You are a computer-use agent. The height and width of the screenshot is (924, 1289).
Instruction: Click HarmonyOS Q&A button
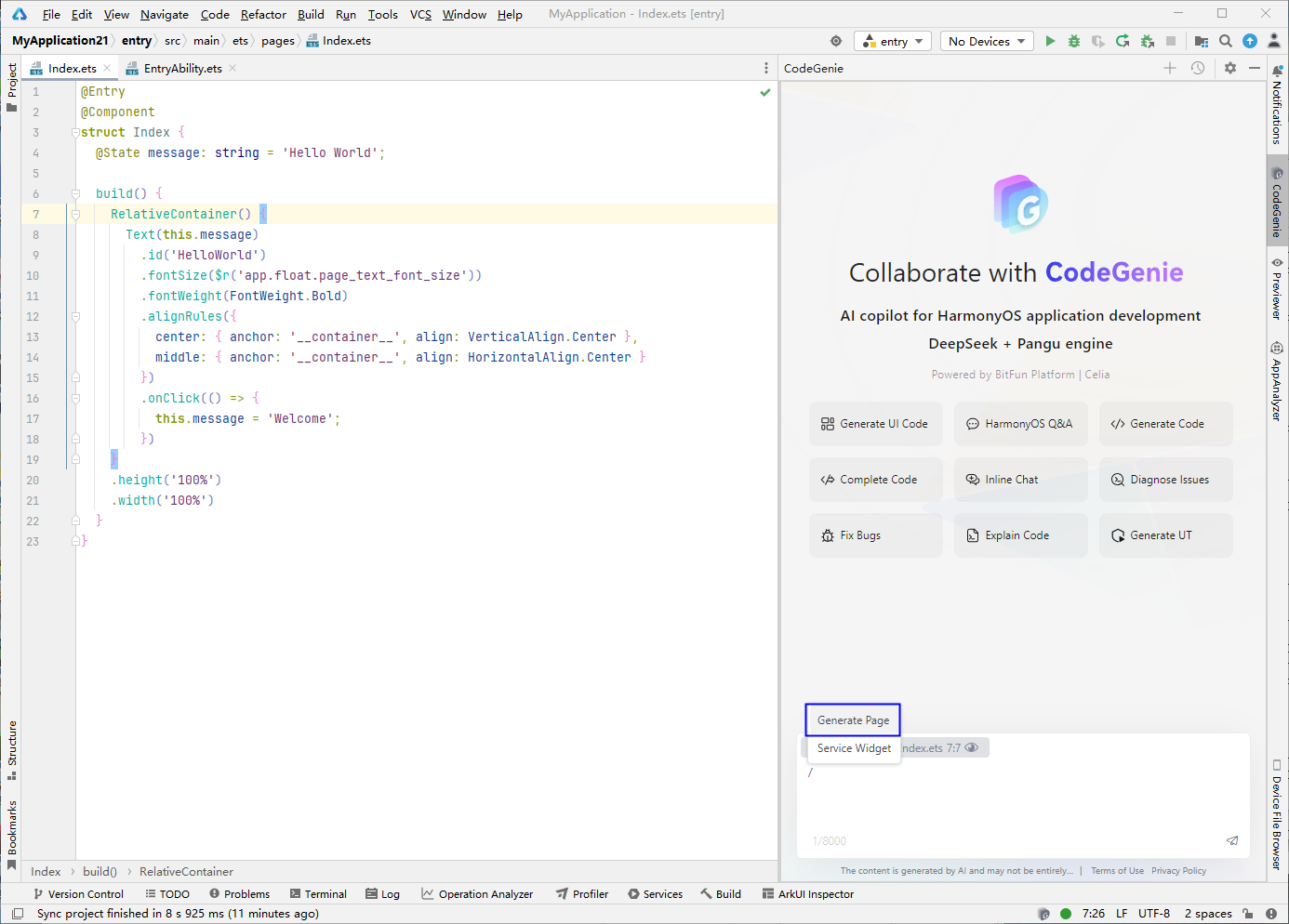click(1020, 424)
